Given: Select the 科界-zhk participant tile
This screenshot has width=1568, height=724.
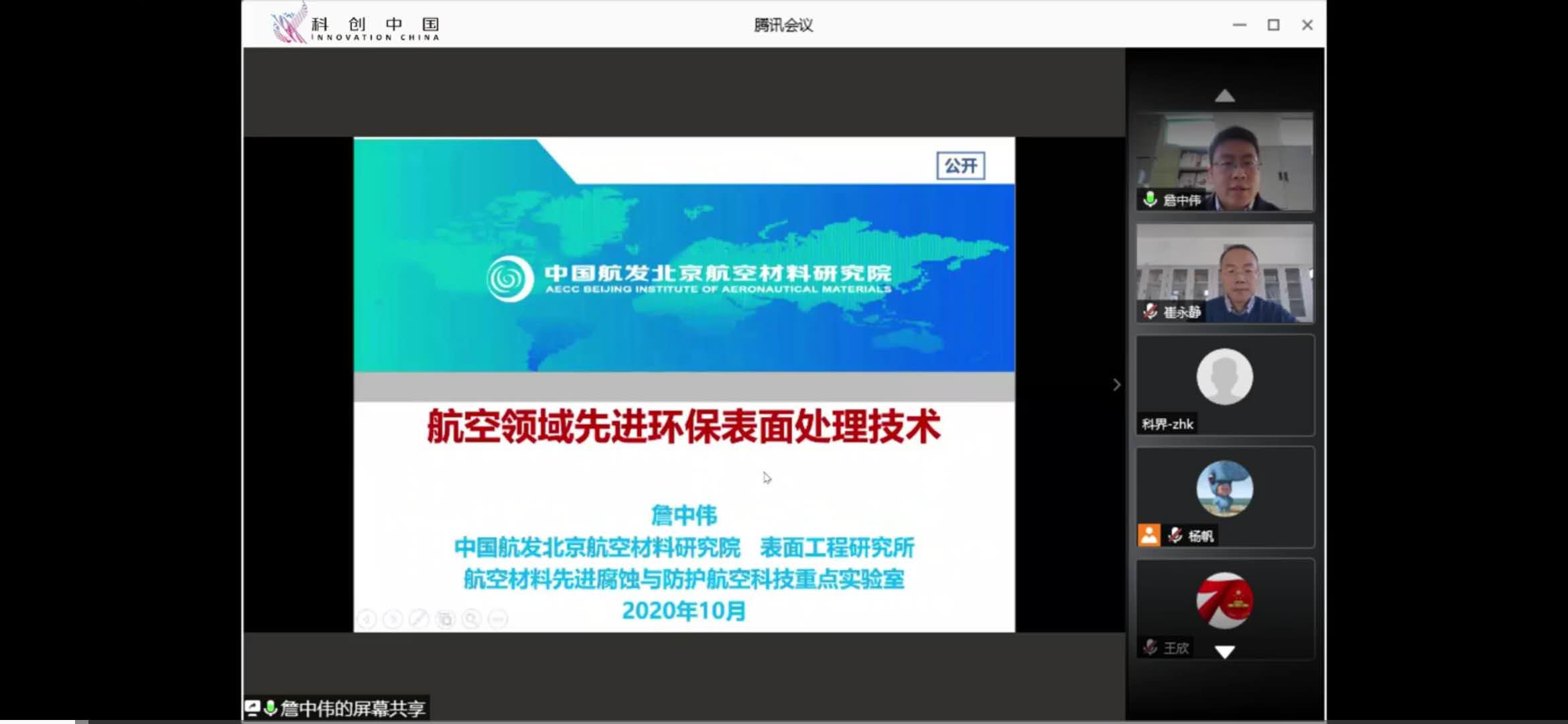Looking at the screenshot, I should click(x=1224, y=385).
